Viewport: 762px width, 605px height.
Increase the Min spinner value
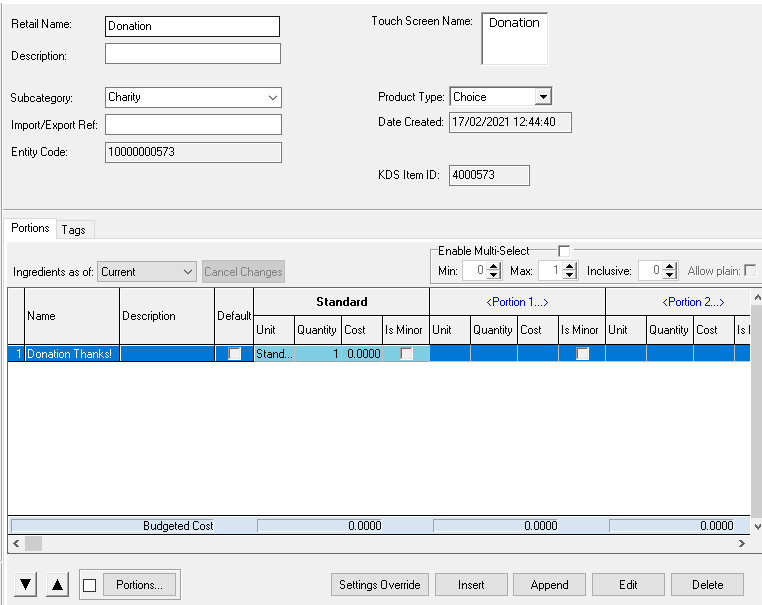(x=494, y=266)
